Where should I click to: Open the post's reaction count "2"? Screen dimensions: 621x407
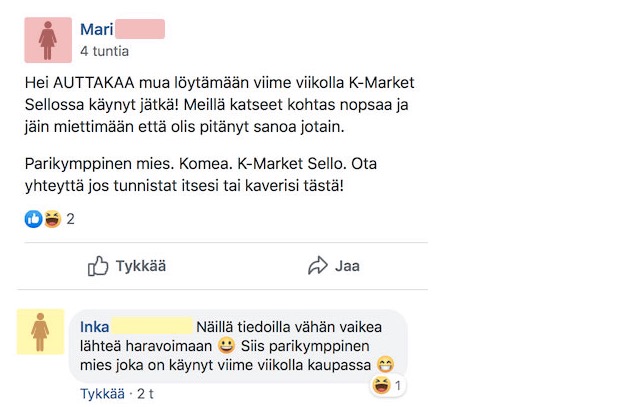(x=71, y=219)
